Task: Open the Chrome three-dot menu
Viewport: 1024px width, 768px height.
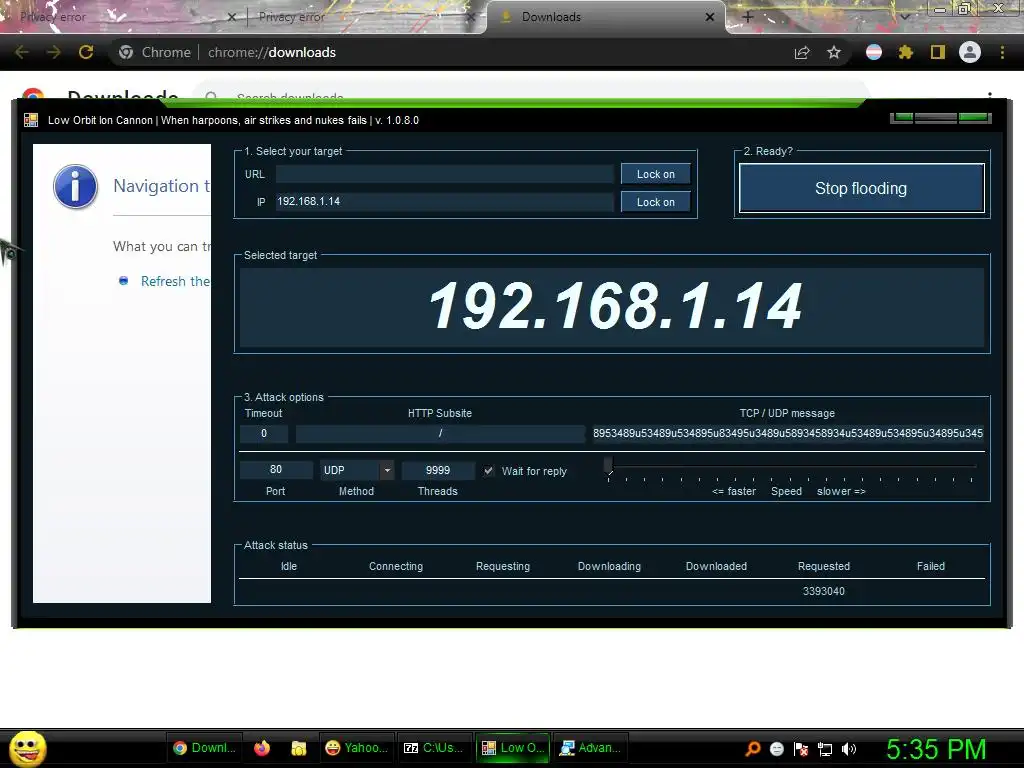Action: (x=1002, y=52)
